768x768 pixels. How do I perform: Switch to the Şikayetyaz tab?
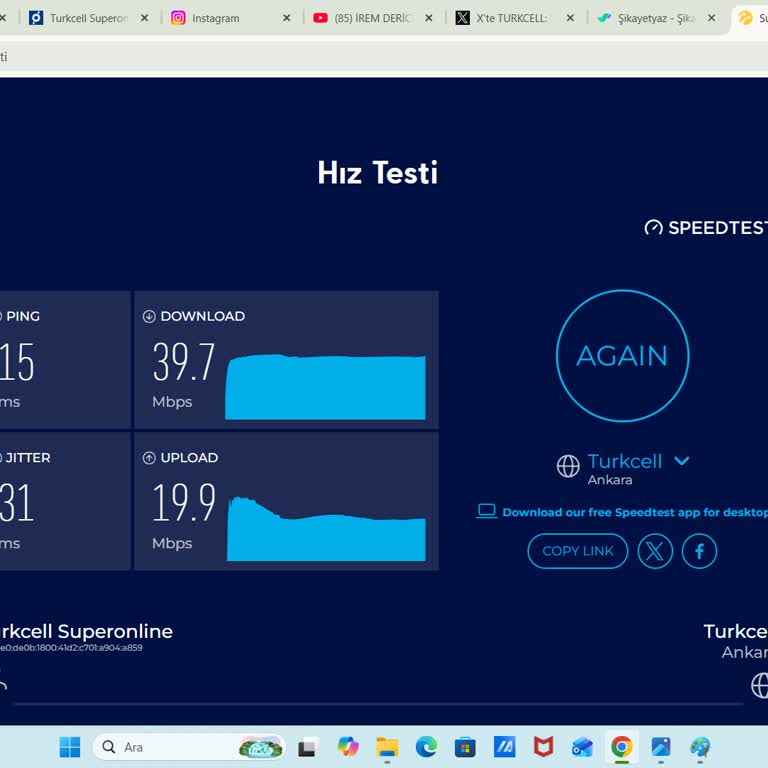click(656, 18)
